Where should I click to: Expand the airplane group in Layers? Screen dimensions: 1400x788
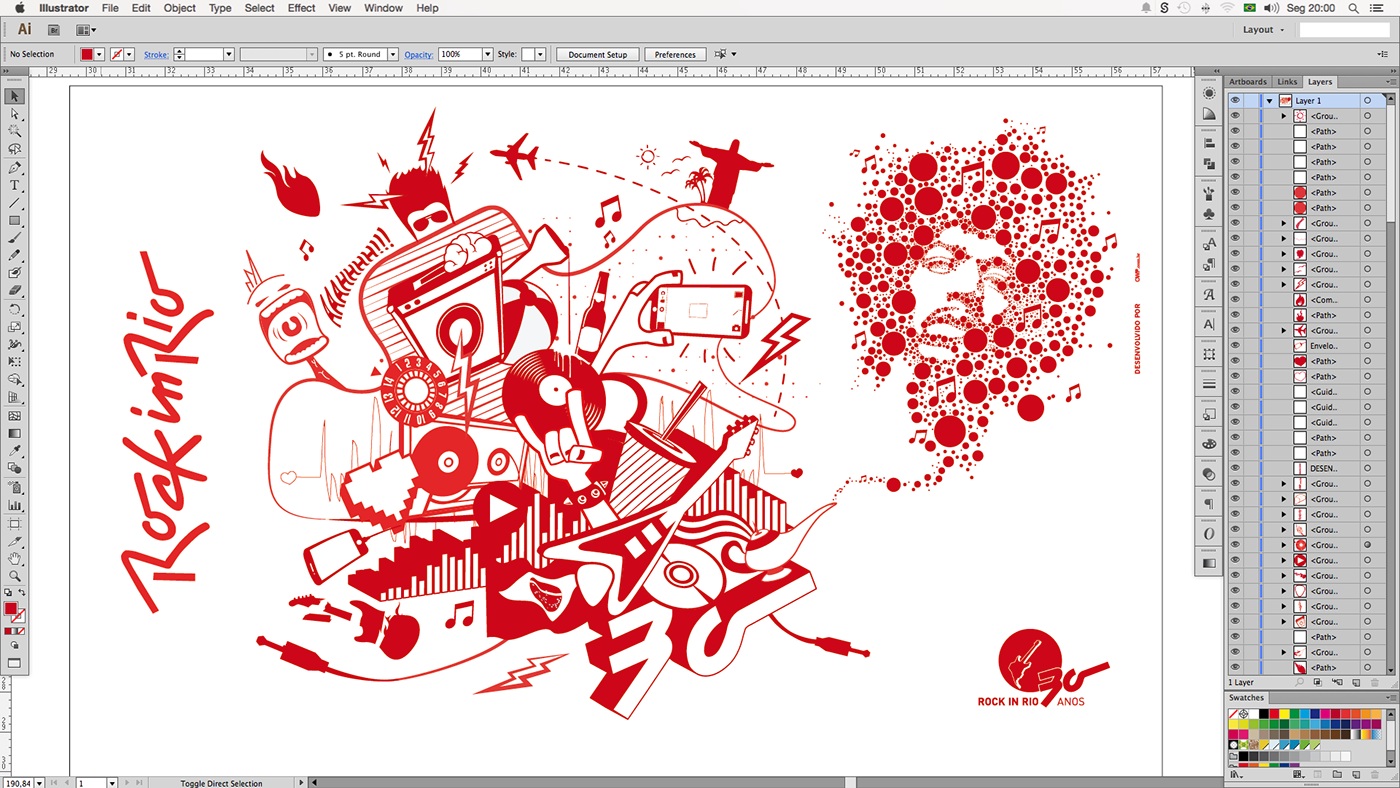point(1284,330)
